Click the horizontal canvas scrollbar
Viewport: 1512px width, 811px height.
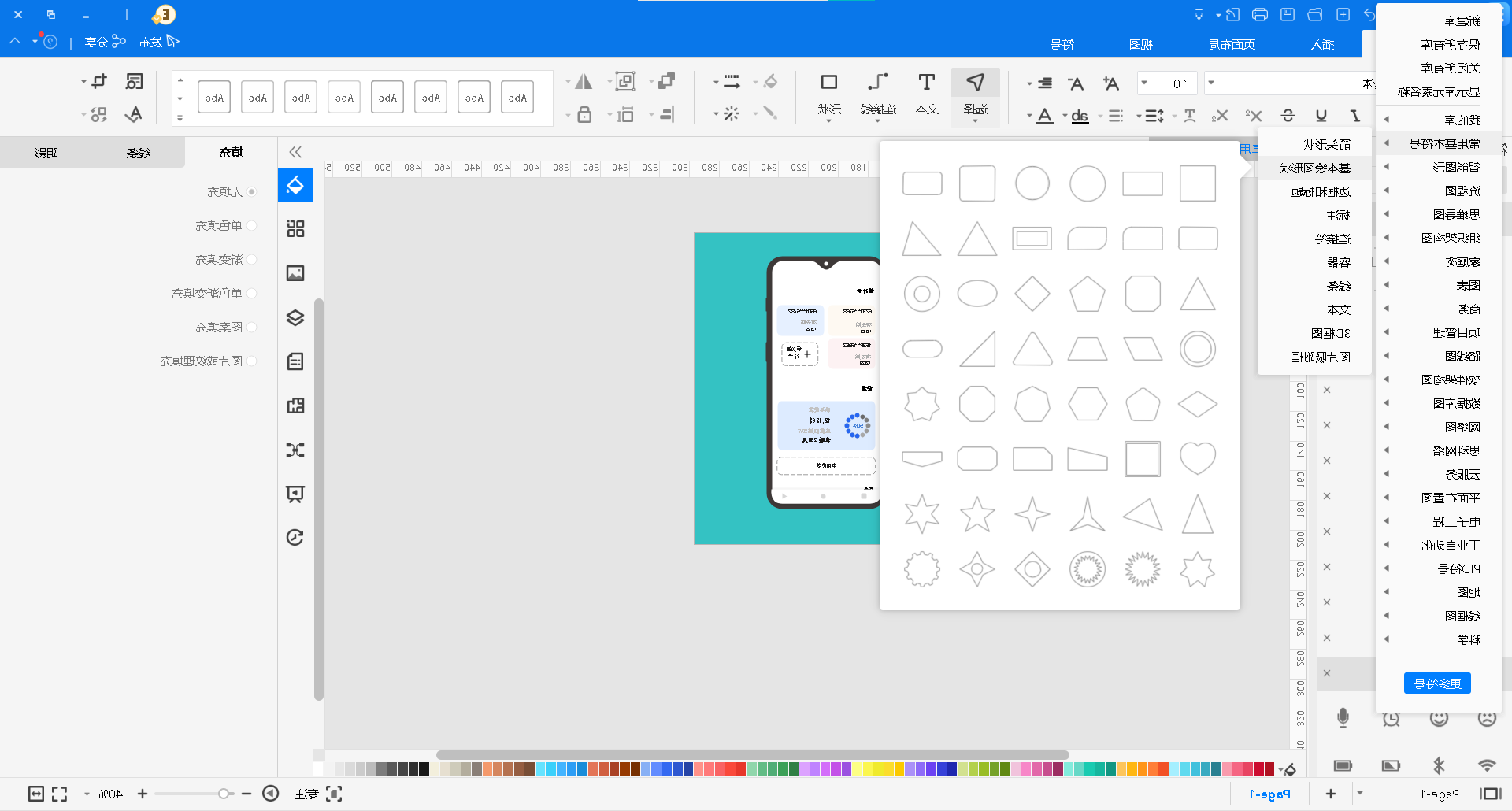[x=752, y=755]
